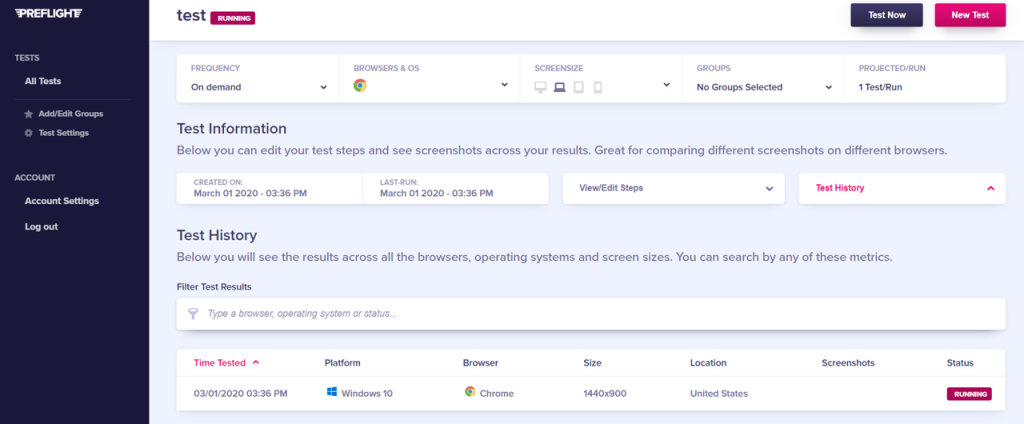Click the Status column header
Screen dimensions: 1024x424
[x=960, y=363]
